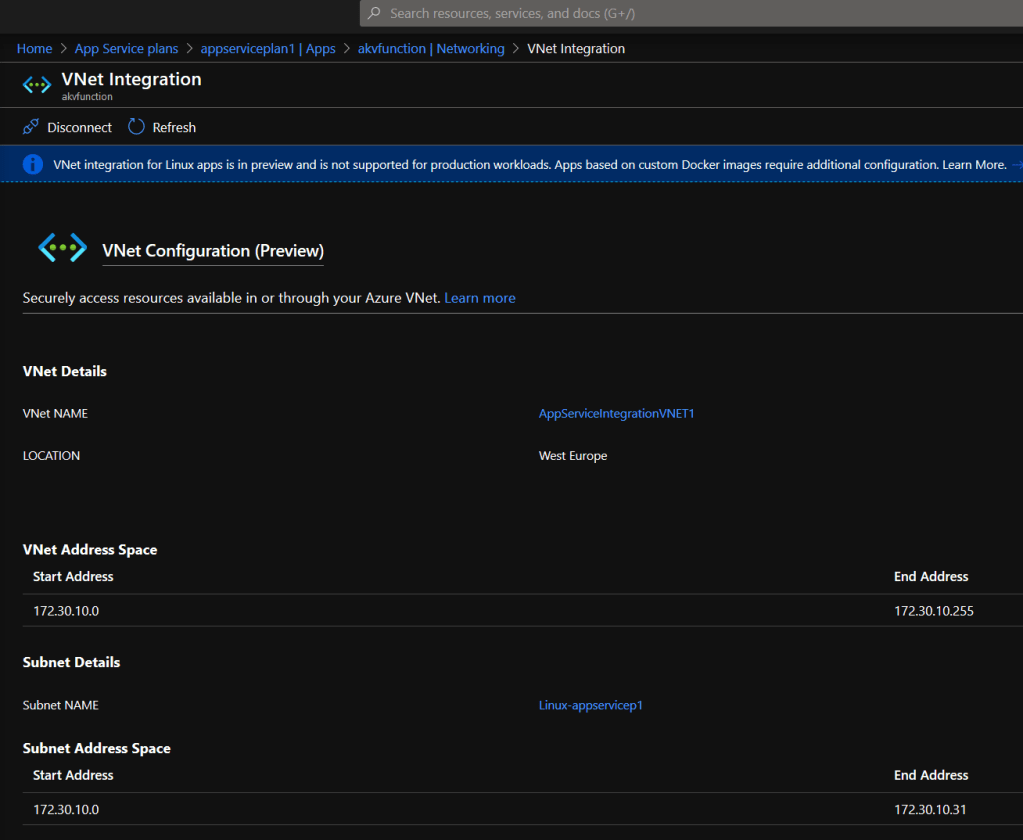Click the arrow icon at banner end

point(1017,164)
